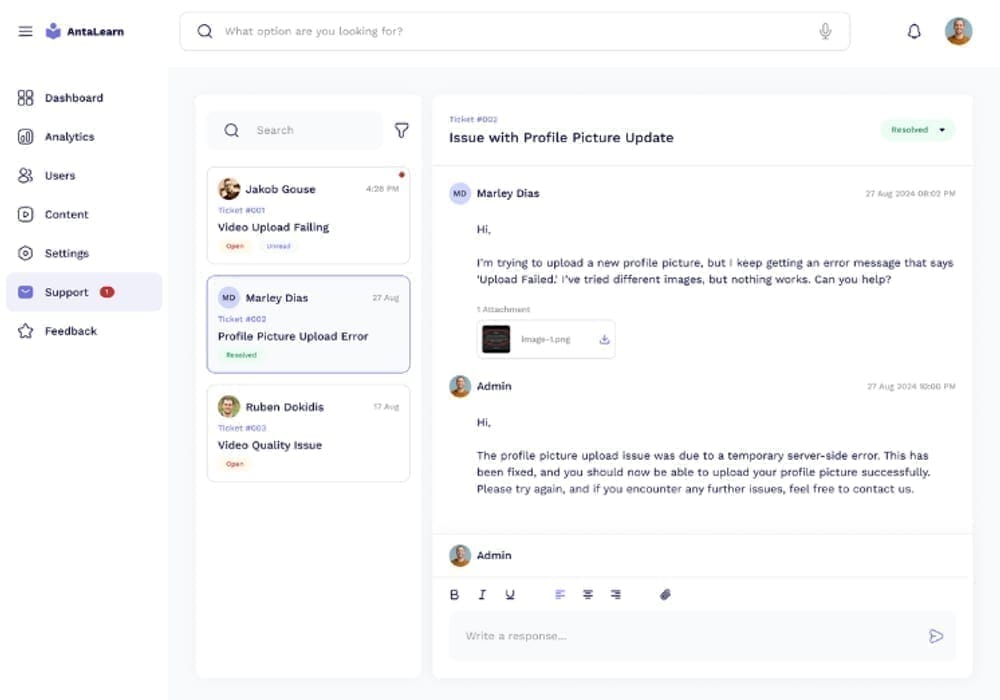This screenshot has width=1000, height=700.
Task: Click Ruben Dokidis avatar in ticket list
Action: pyautogui.click(x=229, y=407)
